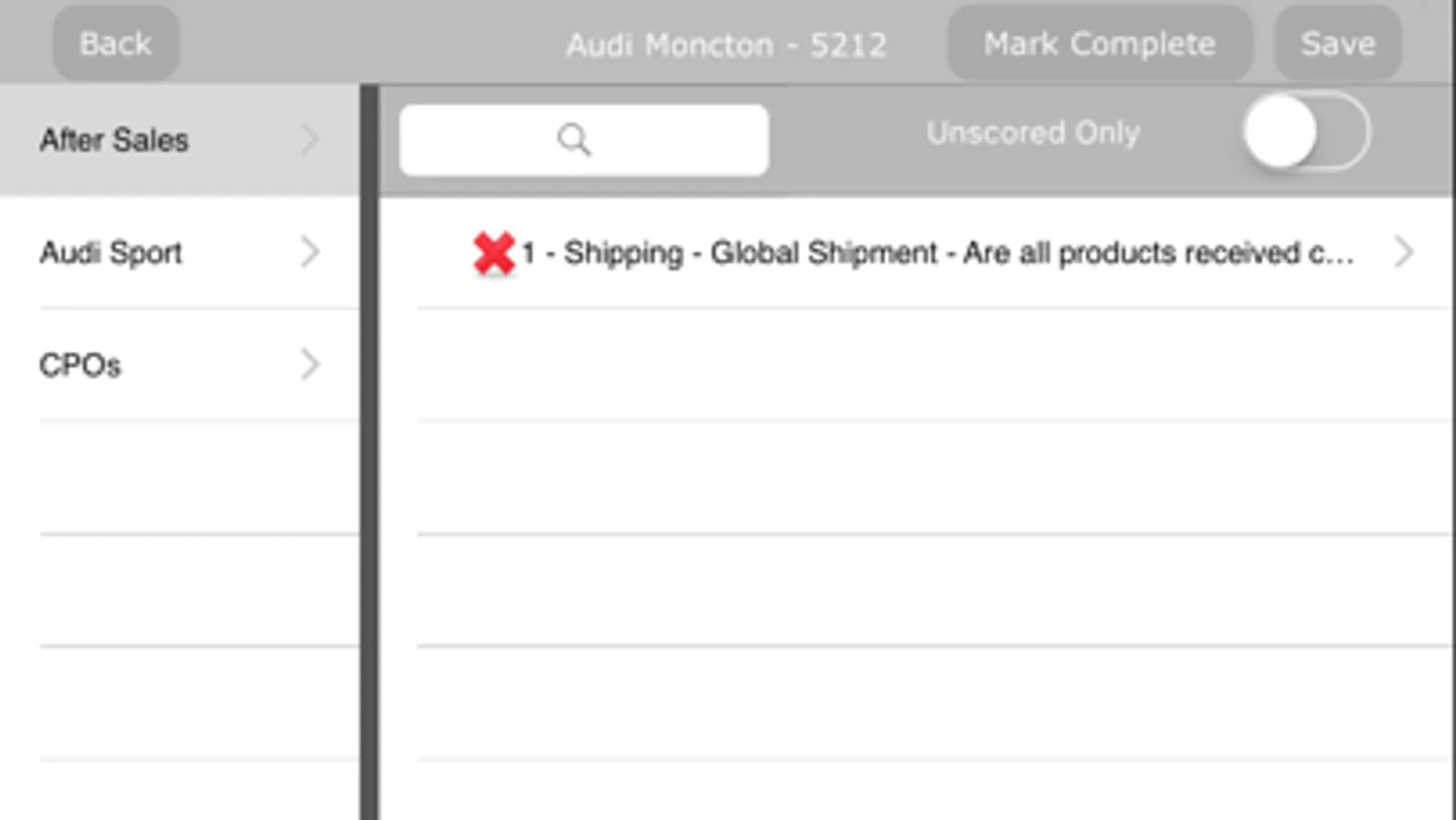Open the Shipping - Global Shipment question
The height and width of the screenshot is (820, 1456).
pyautogui.click(x=938, y=253)
